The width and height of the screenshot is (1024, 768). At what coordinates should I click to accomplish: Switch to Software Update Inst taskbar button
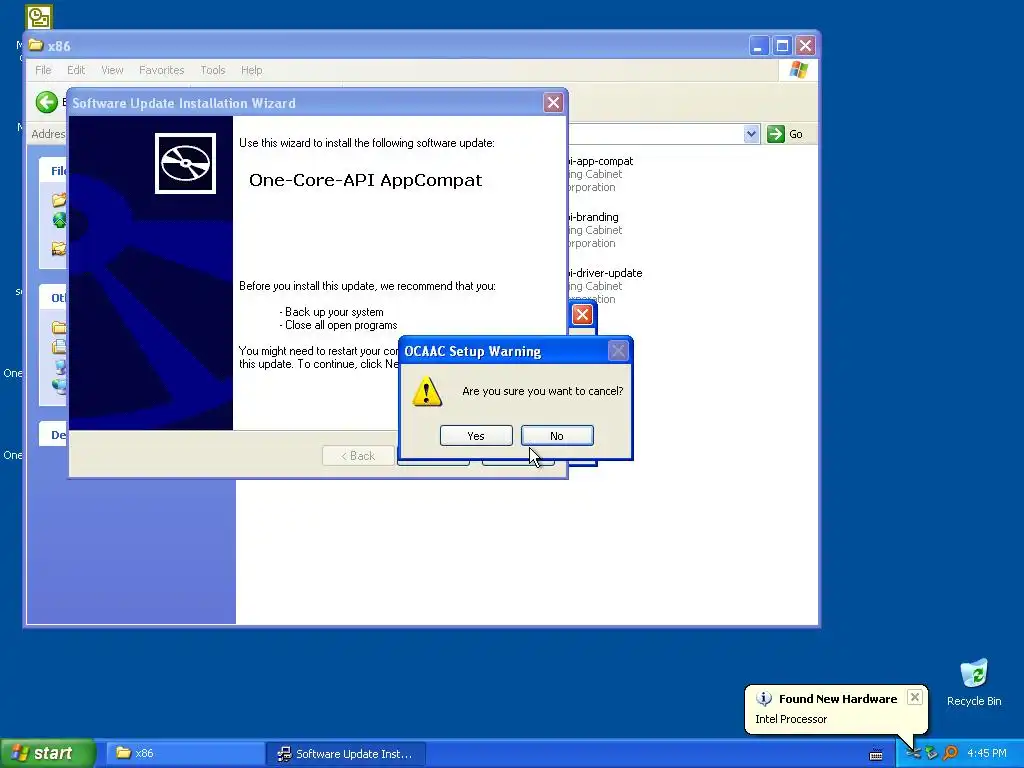[x=347, y=754]
